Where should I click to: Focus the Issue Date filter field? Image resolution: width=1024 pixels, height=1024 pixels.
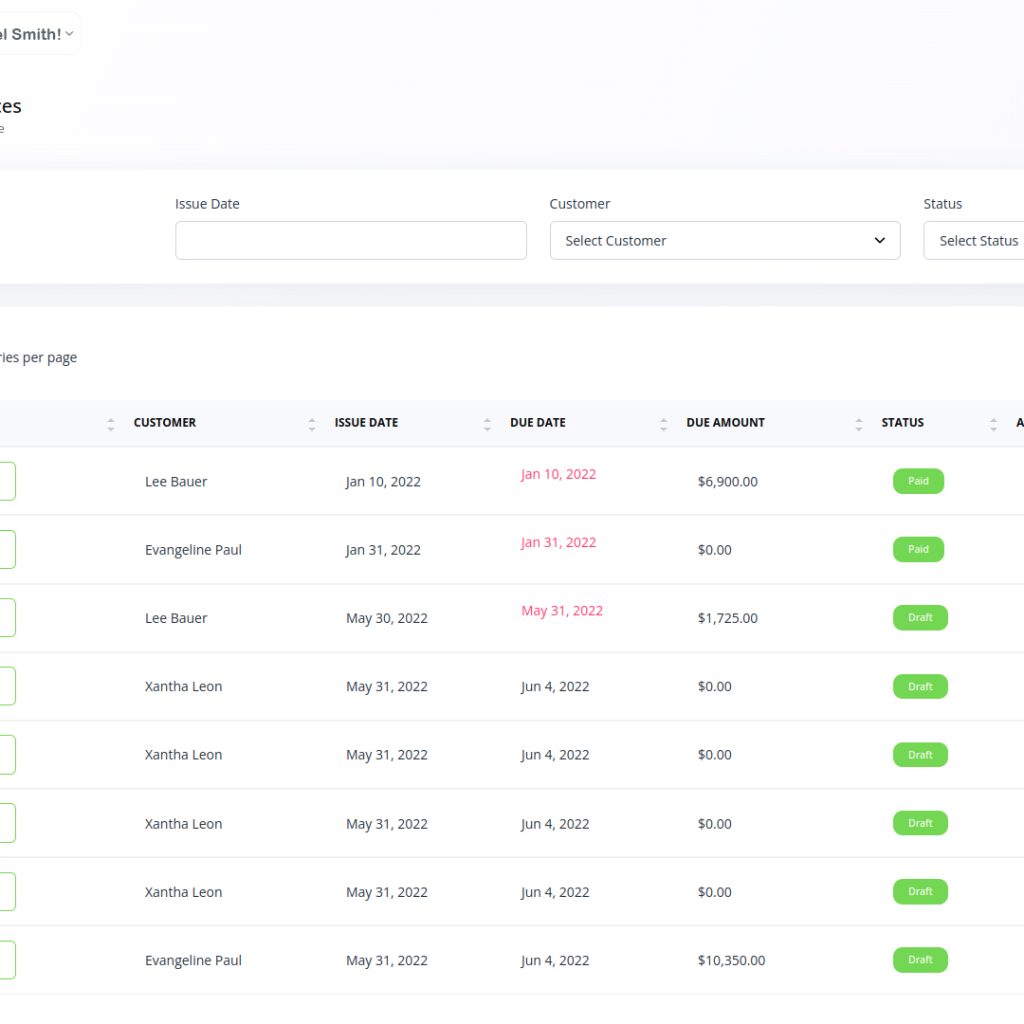[351, 241]
